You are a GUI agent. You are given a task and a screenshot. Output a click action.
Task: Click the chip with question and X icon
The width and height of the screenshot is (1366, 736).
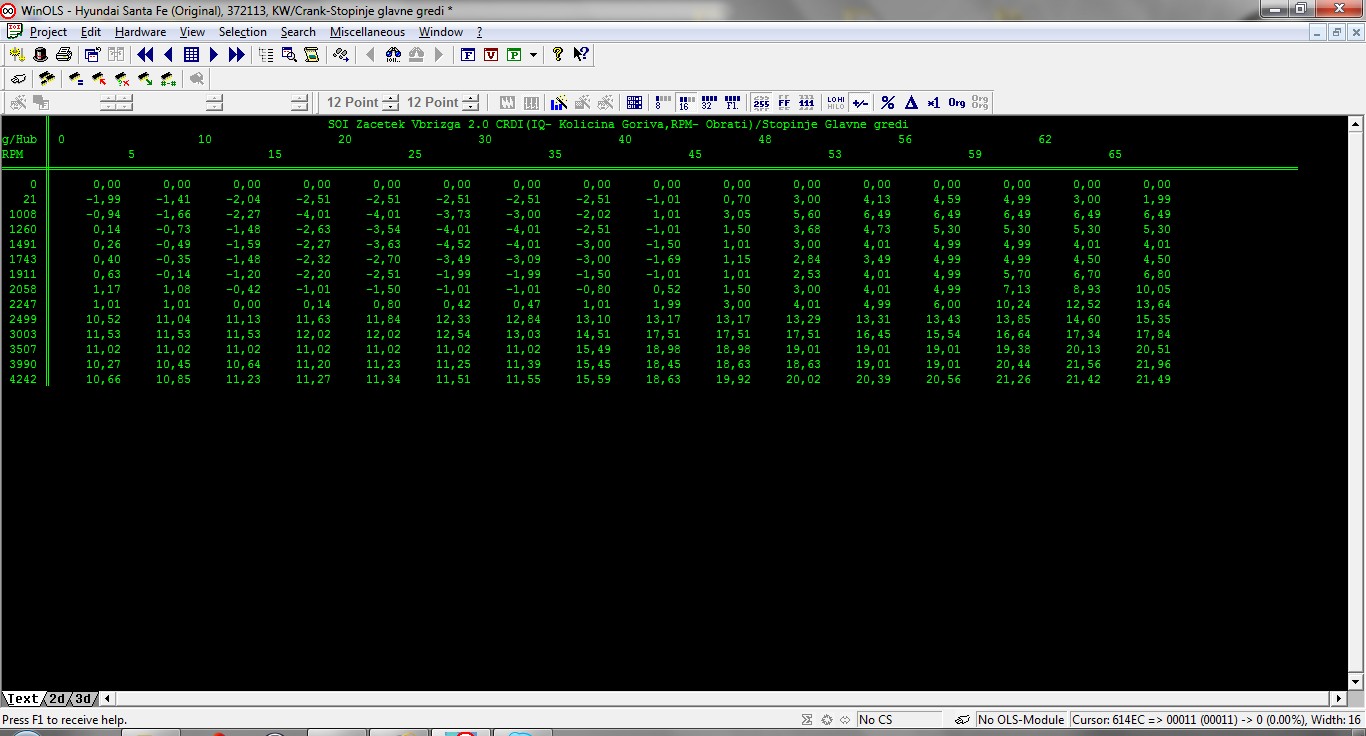click(122, 78)
